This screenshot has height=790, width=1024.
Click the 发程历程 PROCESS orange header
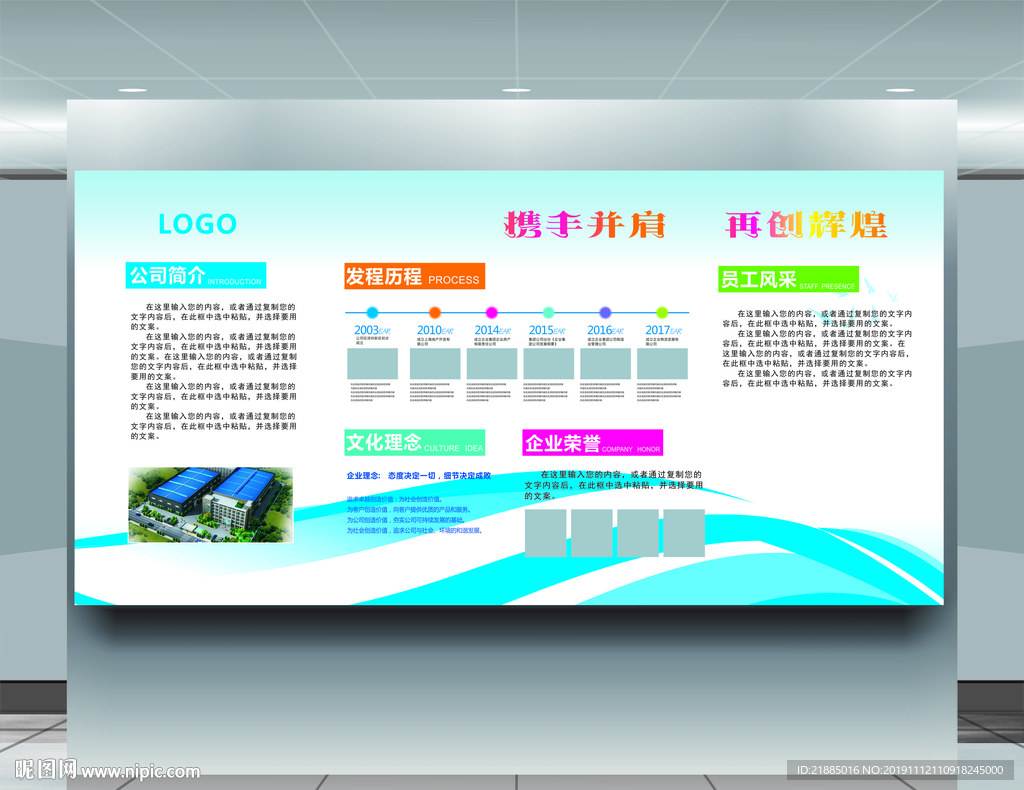pyautogui.click(x=415, y=276)
